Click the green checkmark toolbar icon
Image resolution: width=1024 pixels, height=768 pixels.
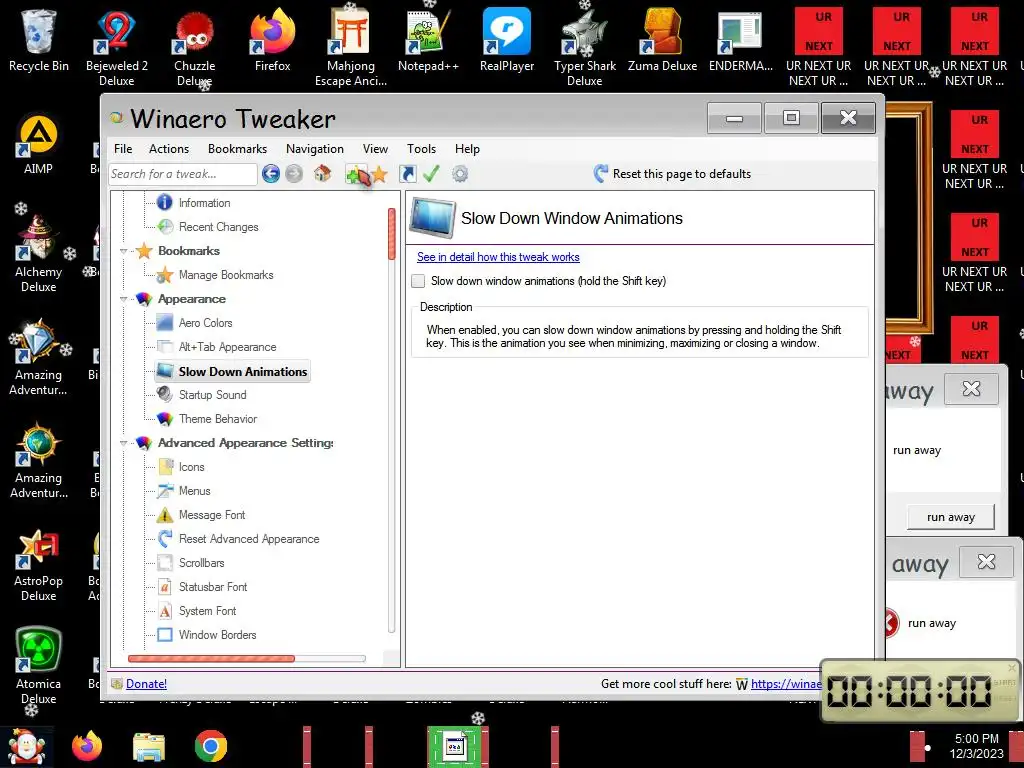(x=431, y=174)
